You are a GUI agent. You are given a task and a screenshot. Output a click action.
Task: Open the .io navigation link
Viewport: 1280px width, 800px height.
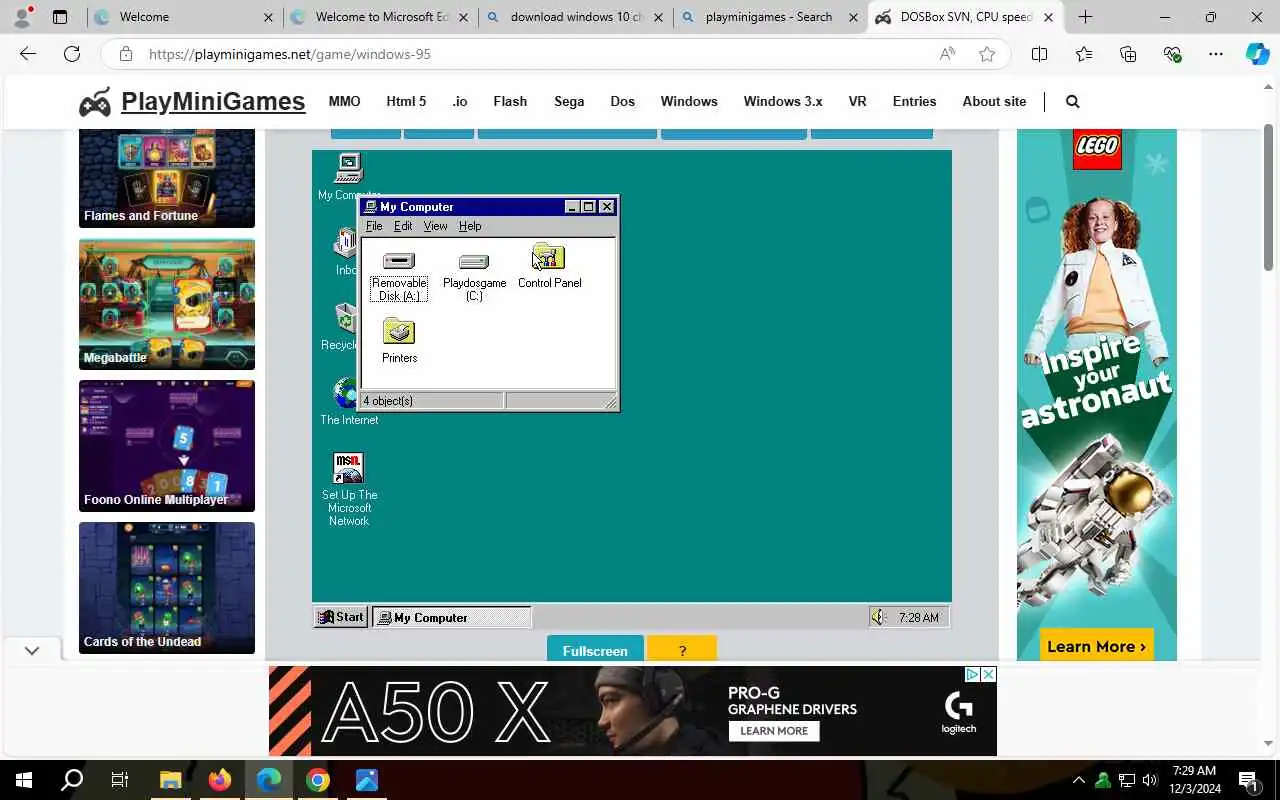pos(460,101)
